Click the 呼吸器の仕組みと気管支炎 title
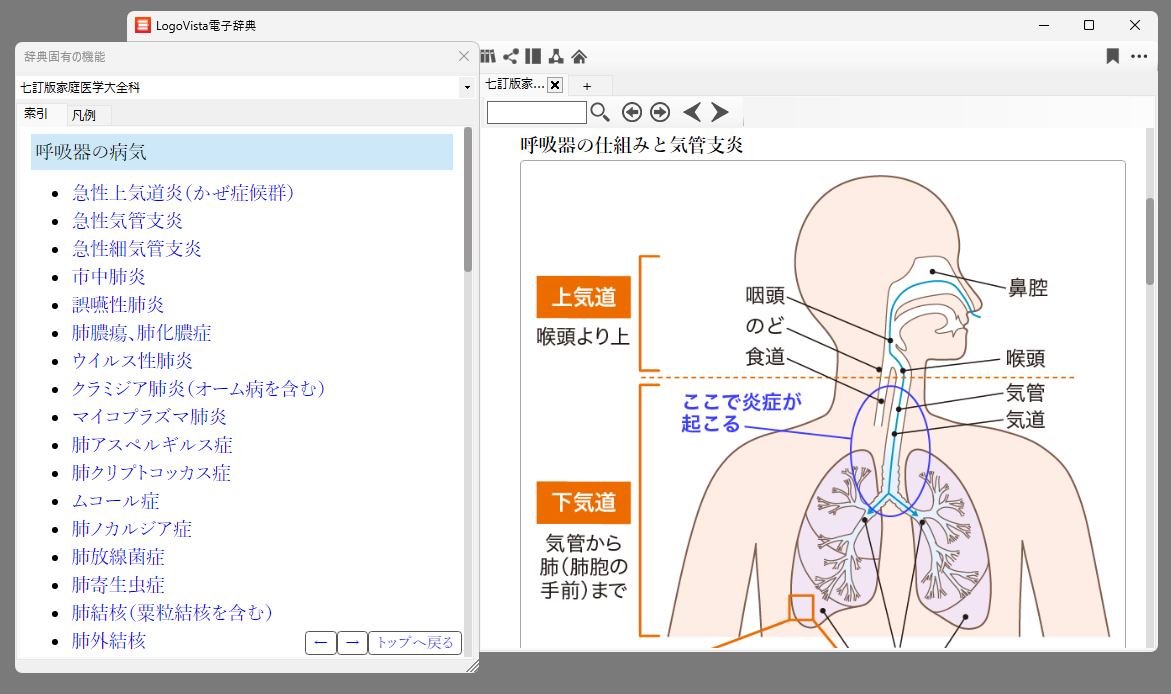The width and height of the screenshot is (1171, 694). tap(632, 145)
